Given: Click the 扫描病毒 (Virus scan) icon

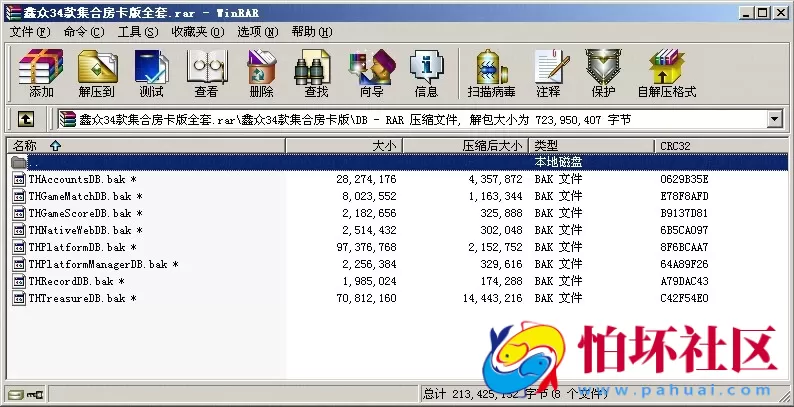Looking at the screenshot, I should click(492, 67).
